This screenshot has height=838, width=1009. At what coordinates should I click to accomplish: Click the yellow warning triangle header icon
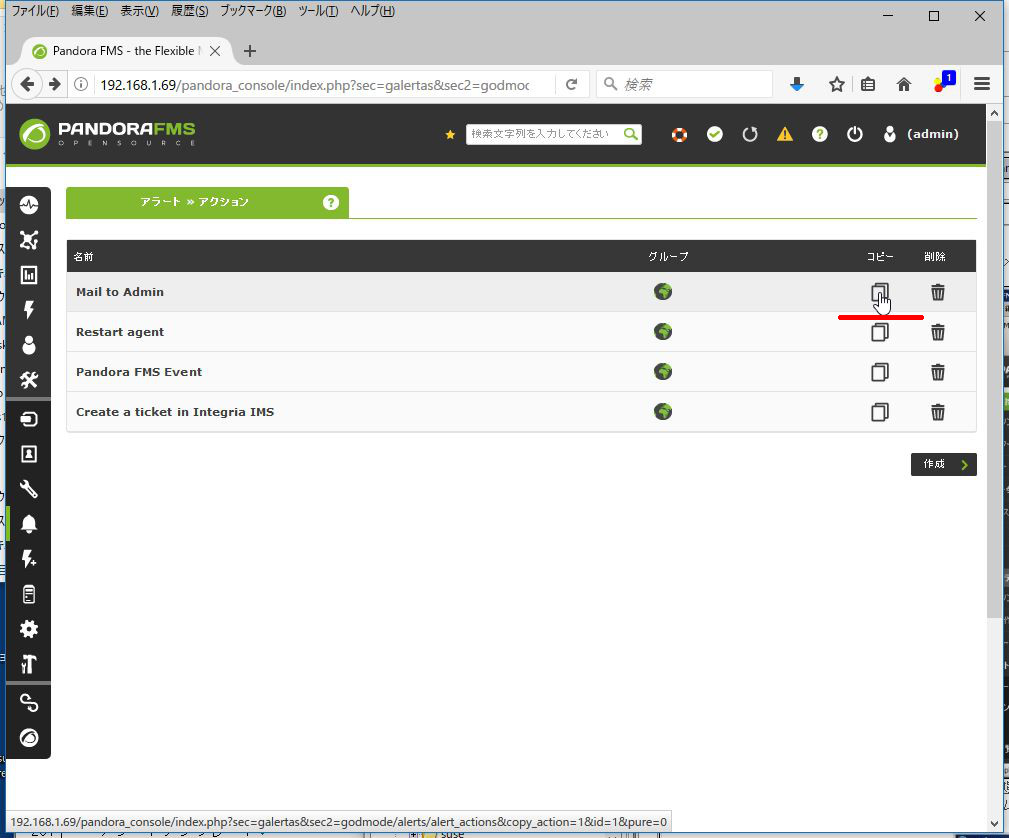coord(785,134)
